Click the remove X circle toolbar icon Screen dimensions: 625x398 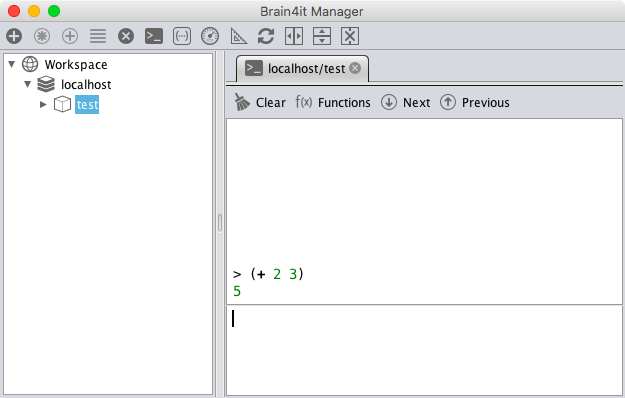(x=126, y=36)
